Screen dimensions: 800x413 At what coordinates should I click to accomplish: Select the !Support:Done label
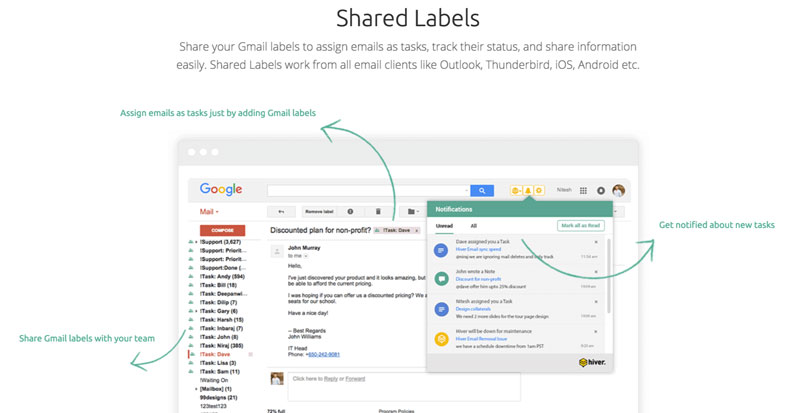222,268
